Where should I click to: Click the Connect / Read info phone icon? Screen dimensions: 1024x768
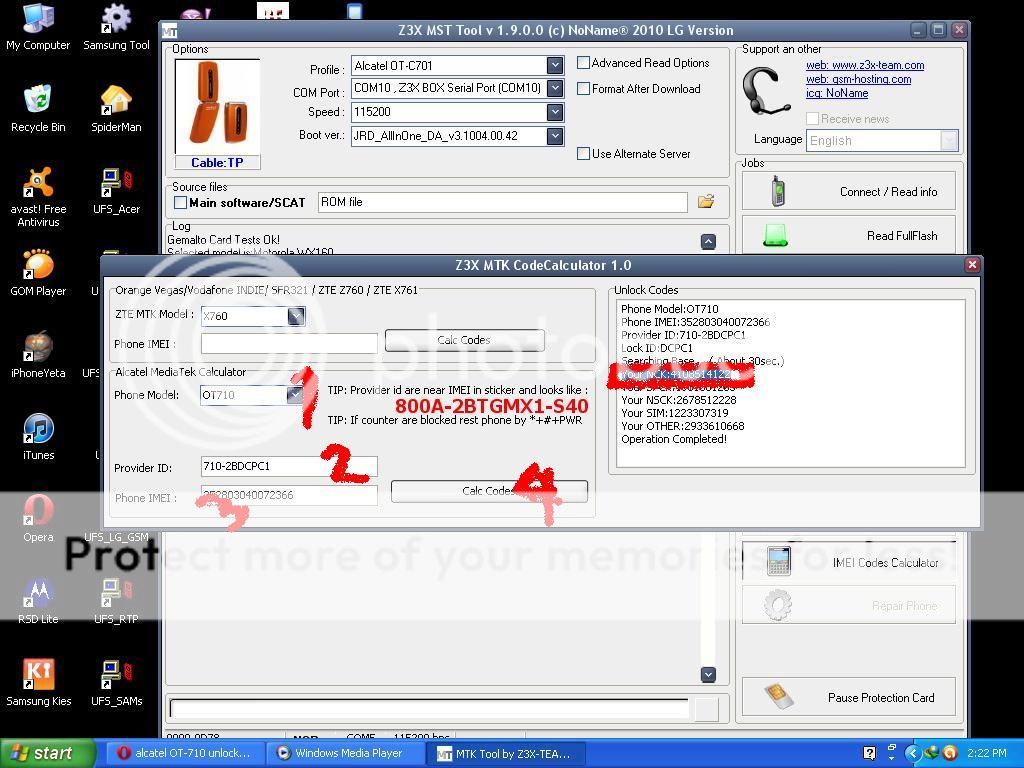pos(777,191)
